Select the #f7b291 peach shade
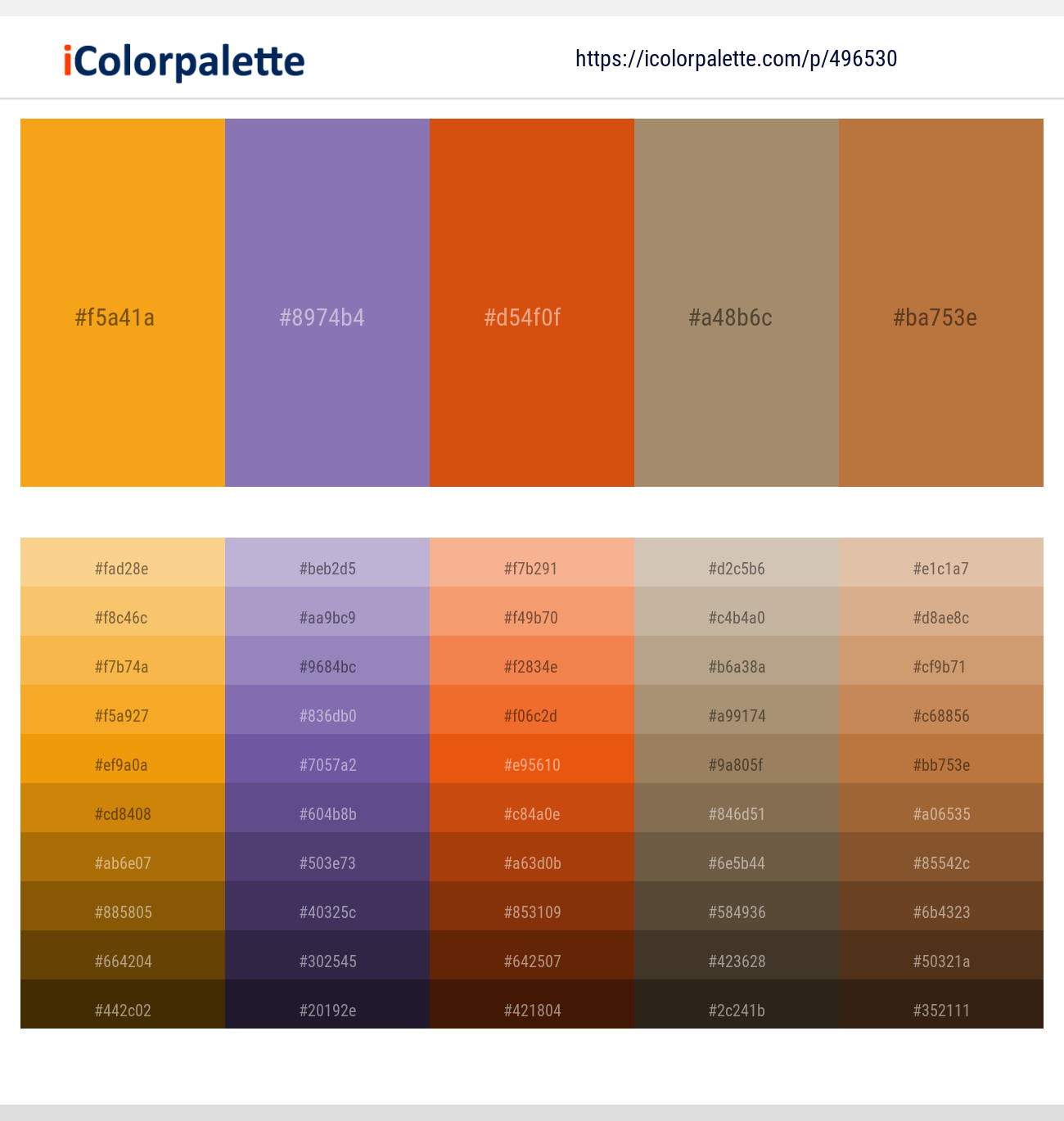Viewport: 1064px width, 1121px height. pos(532,562)
